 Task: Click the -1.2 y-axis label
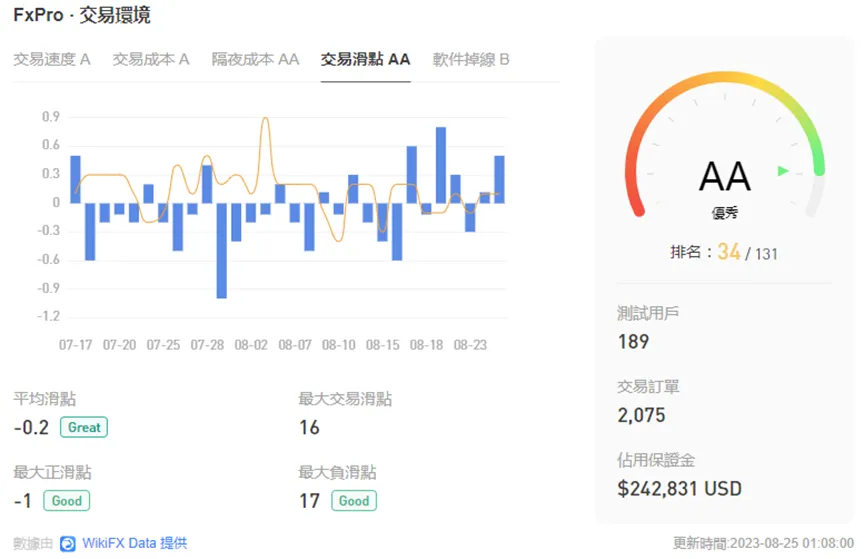(48, 316)
